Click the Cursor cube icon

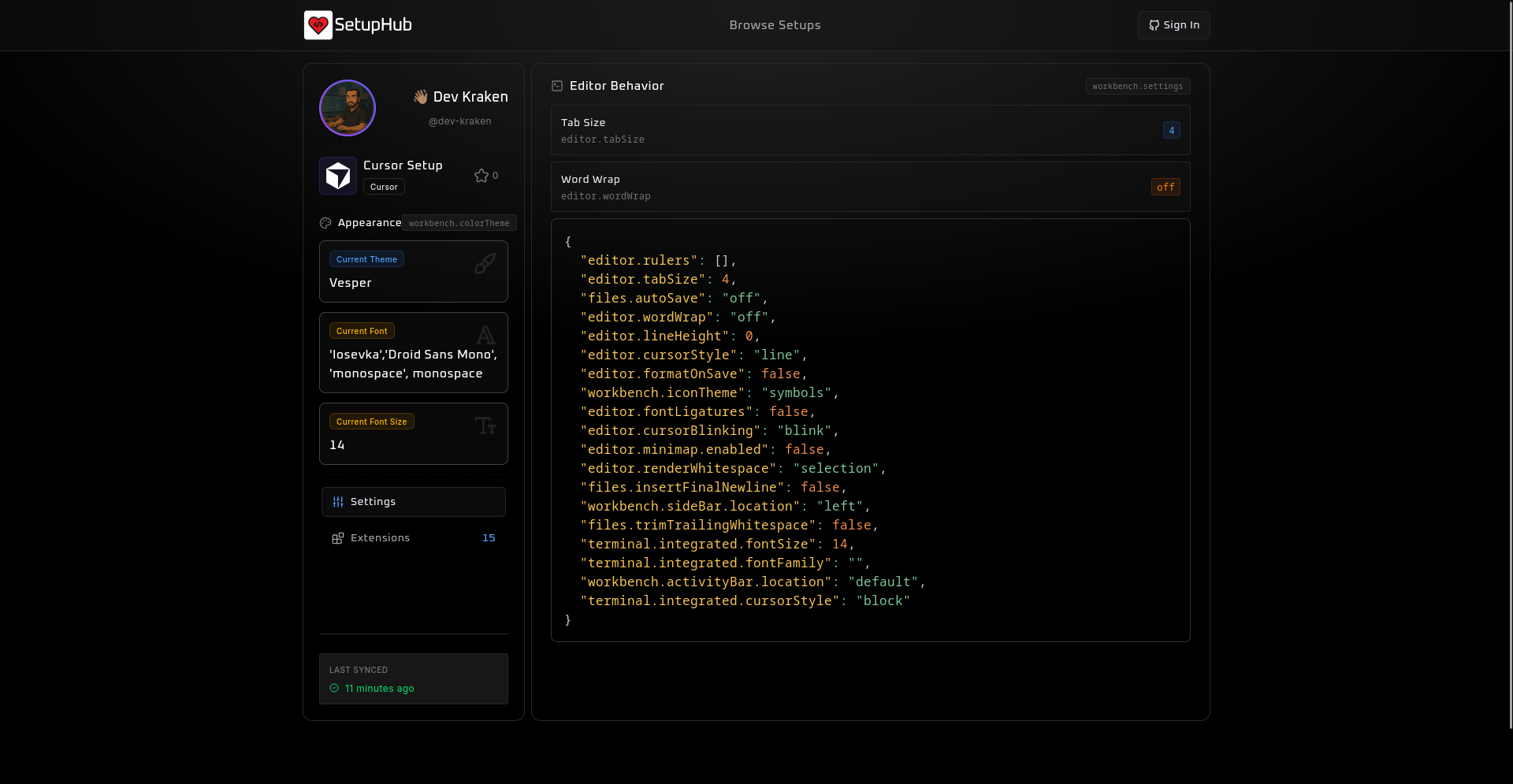[x=338, y=176]
